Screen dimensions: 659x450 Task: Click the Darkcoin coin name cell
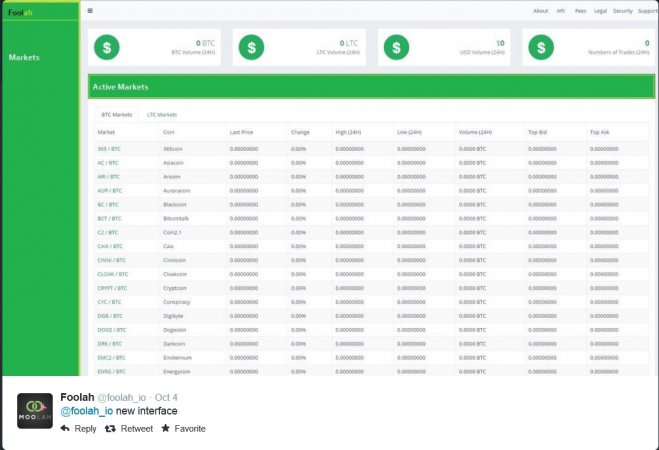click(x=174, y=344)
